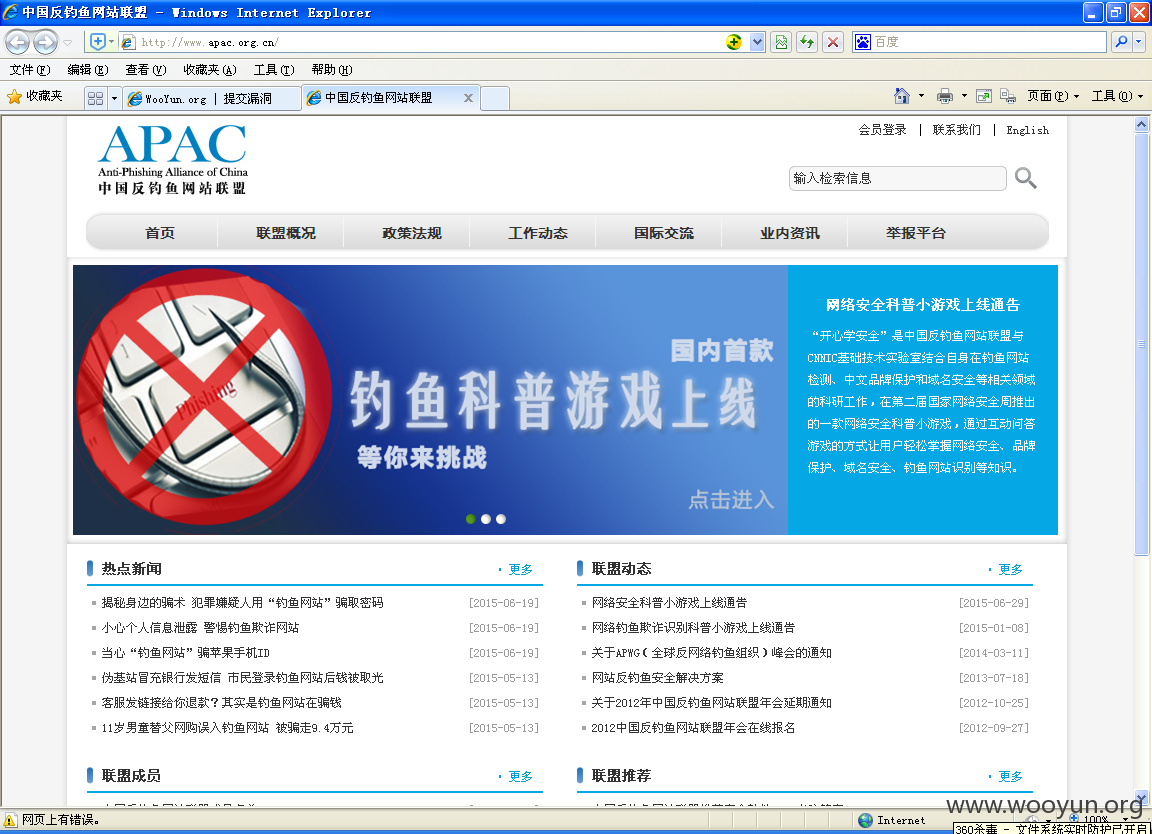Open the 页面 command bar dropdown

tap(1053, 96)
